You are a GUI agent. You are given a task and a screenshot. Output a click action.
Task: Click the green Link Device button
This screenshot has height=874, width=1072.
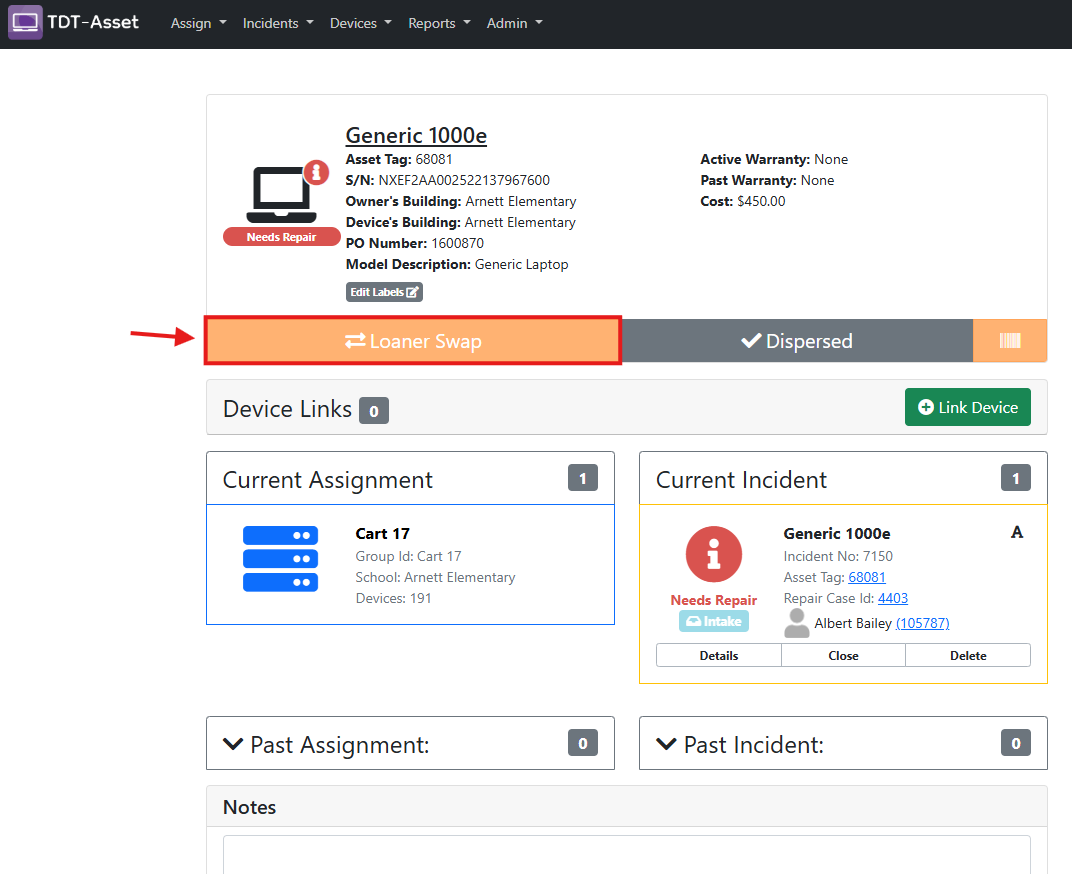pyautogui.click(x=967, y=408)
